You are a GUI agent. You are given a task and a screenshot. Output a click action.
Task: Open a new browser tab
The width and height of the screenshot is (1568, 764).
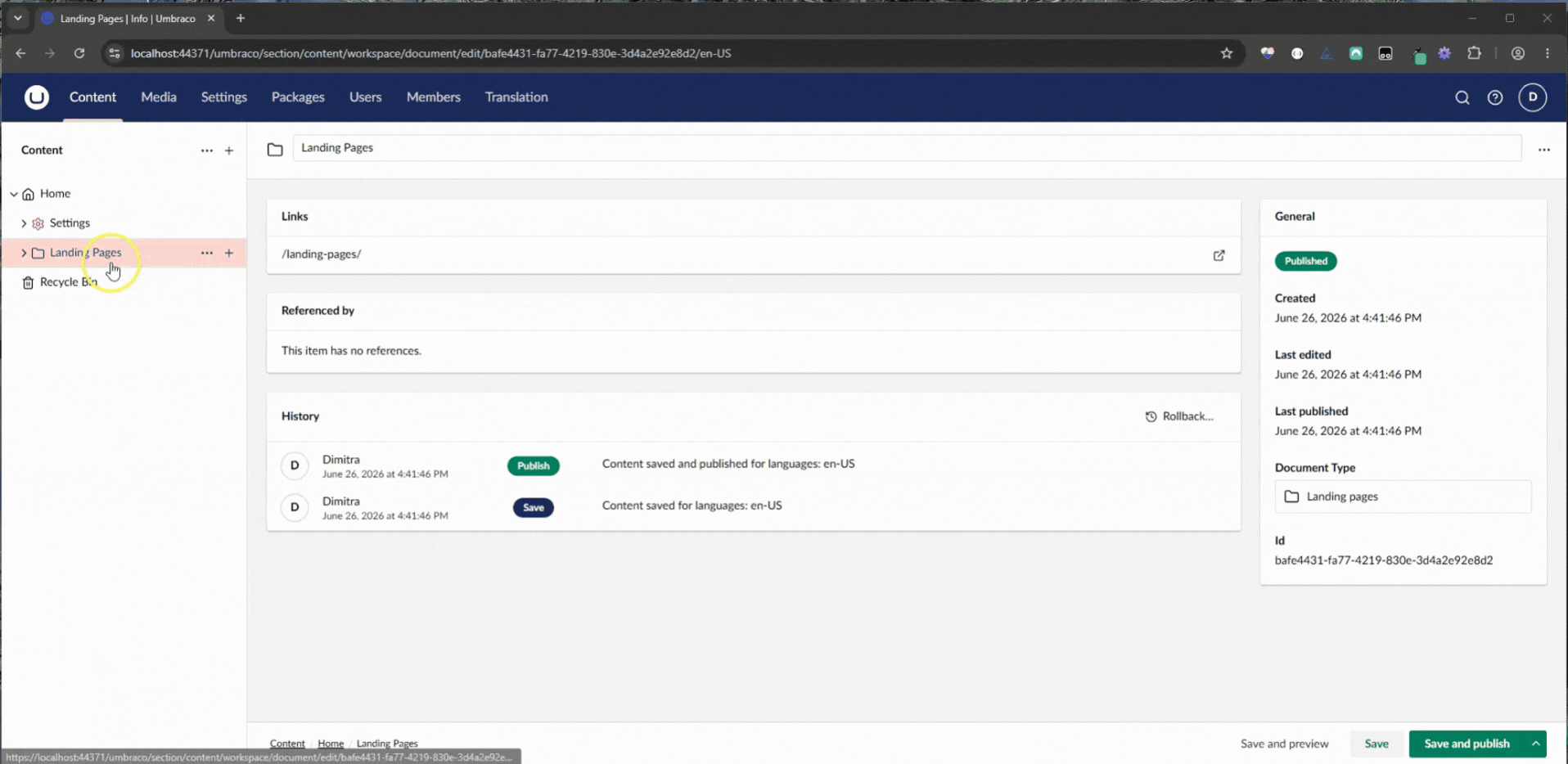241,18
